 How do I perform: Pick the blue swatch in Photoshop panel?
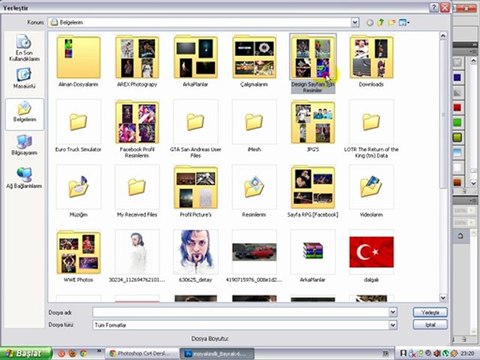point(457,77)
